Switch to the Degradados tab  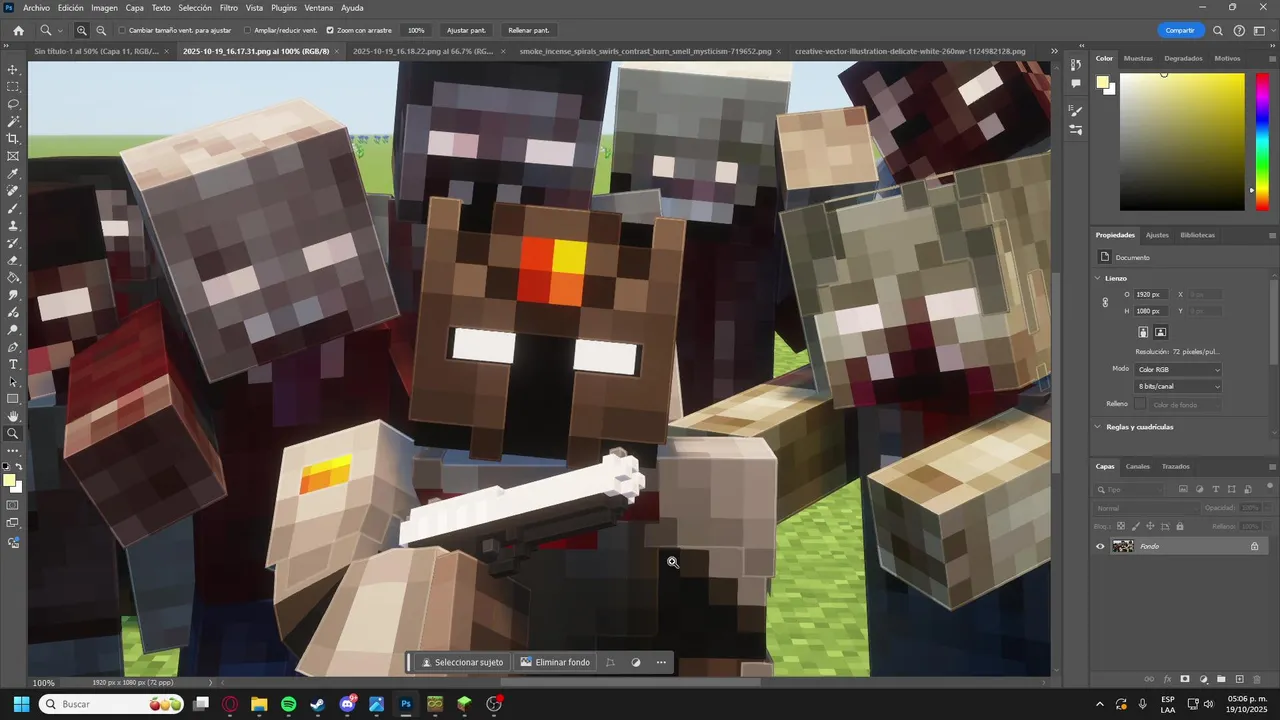(1183, 58)
